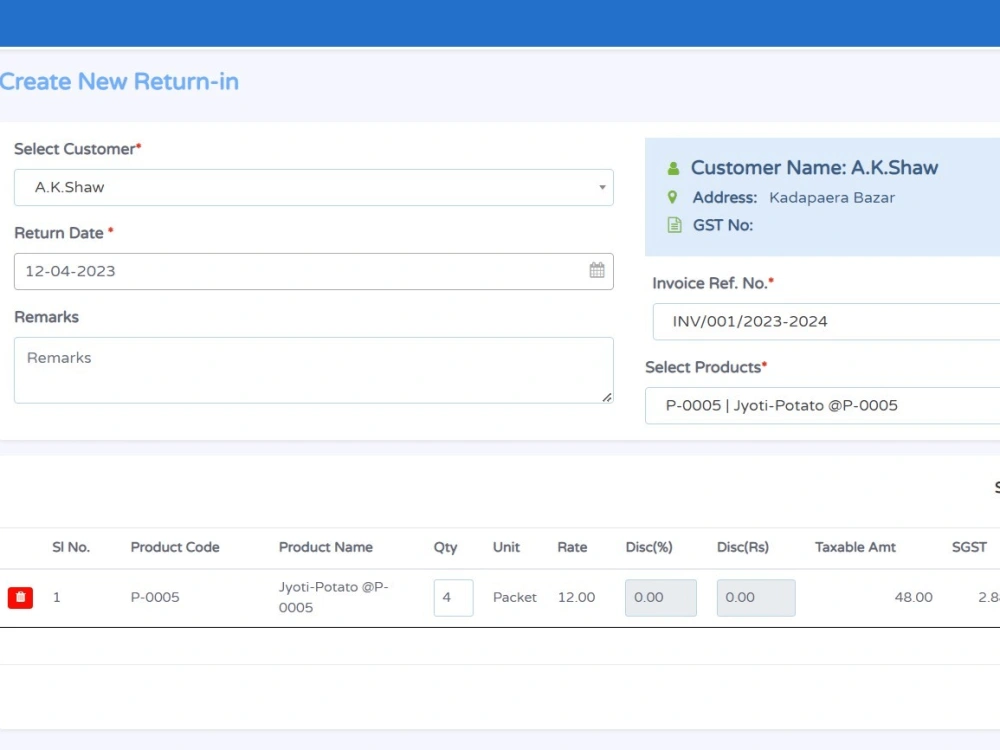Screen dimensions: 1000x750
Task: Open the Invoice Ref. No. dropdown
Action: coord(826,321)
